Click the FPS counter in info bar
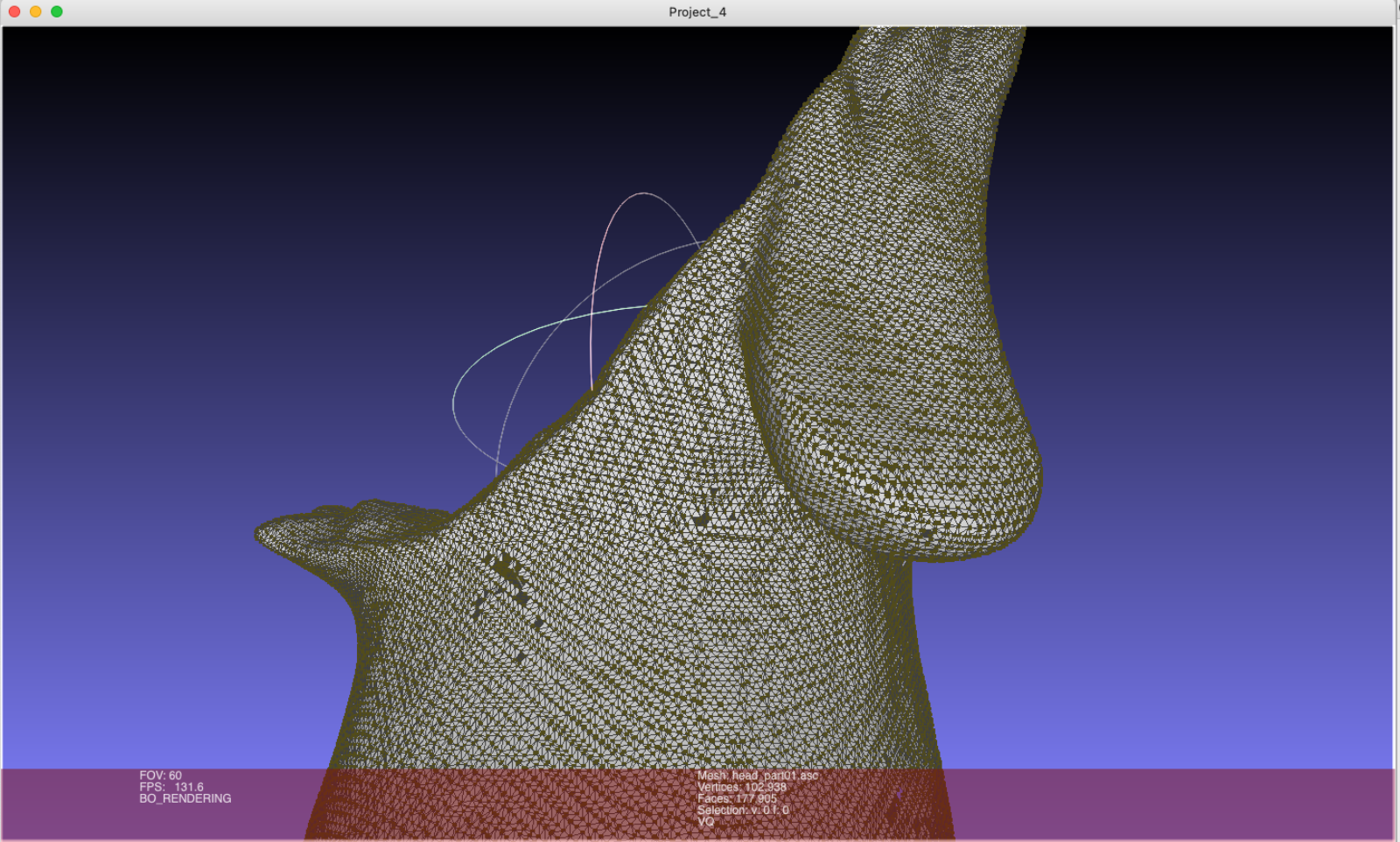 171,787
